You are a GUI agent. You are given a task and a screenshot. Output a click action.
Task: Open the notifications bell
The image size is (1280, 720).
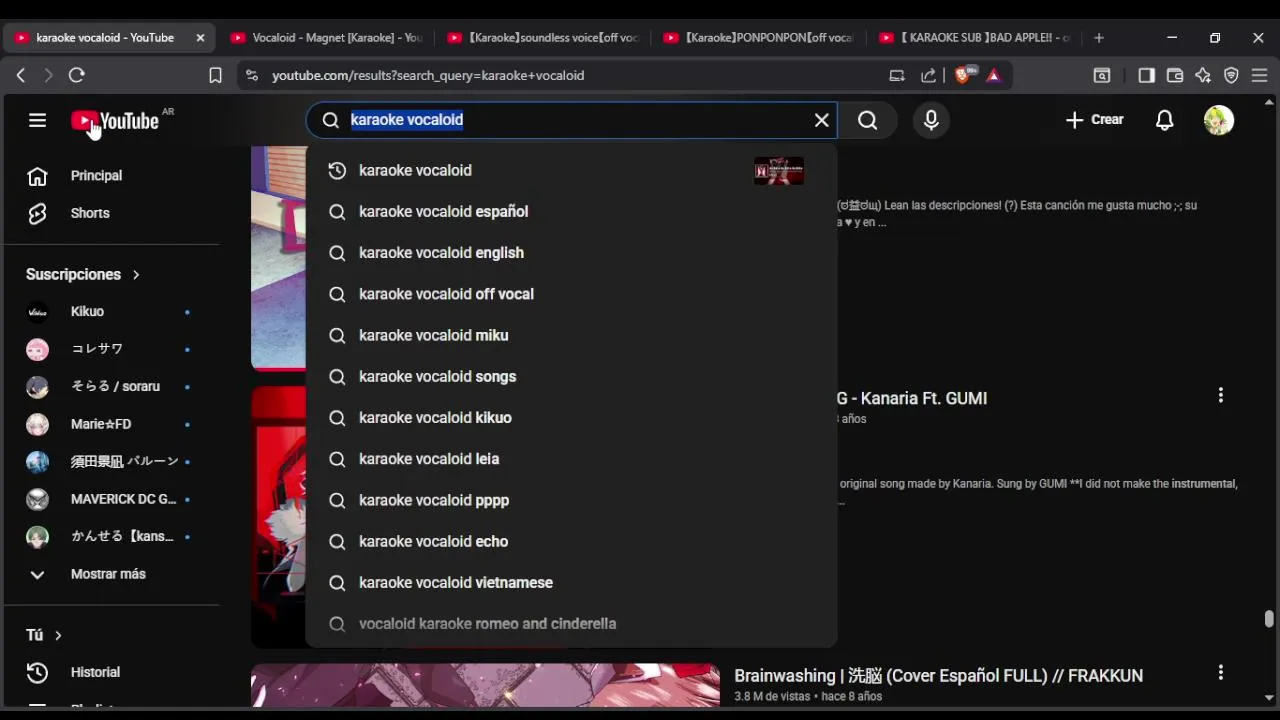1165,120
